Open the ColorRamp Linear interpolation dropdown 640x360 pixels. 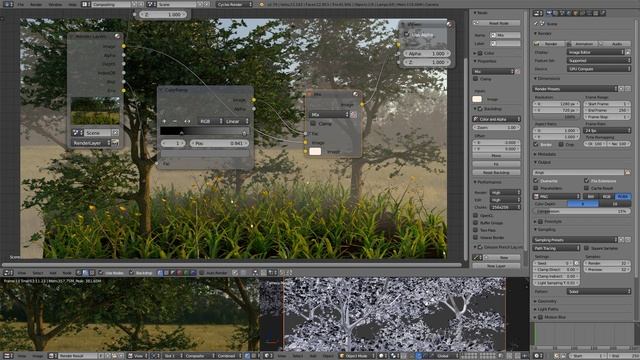236,121
